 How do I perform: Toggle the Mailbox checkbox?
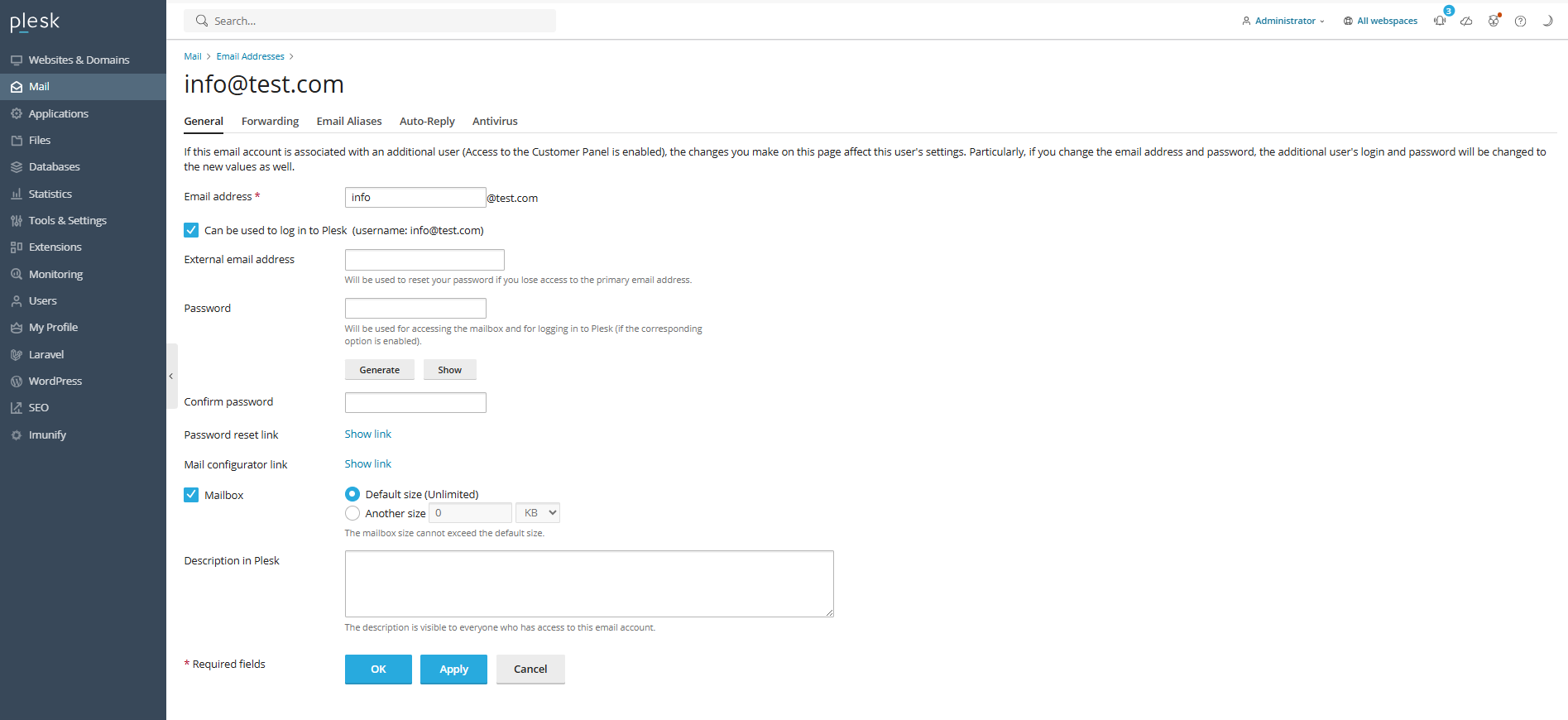[x=191, y=495]
